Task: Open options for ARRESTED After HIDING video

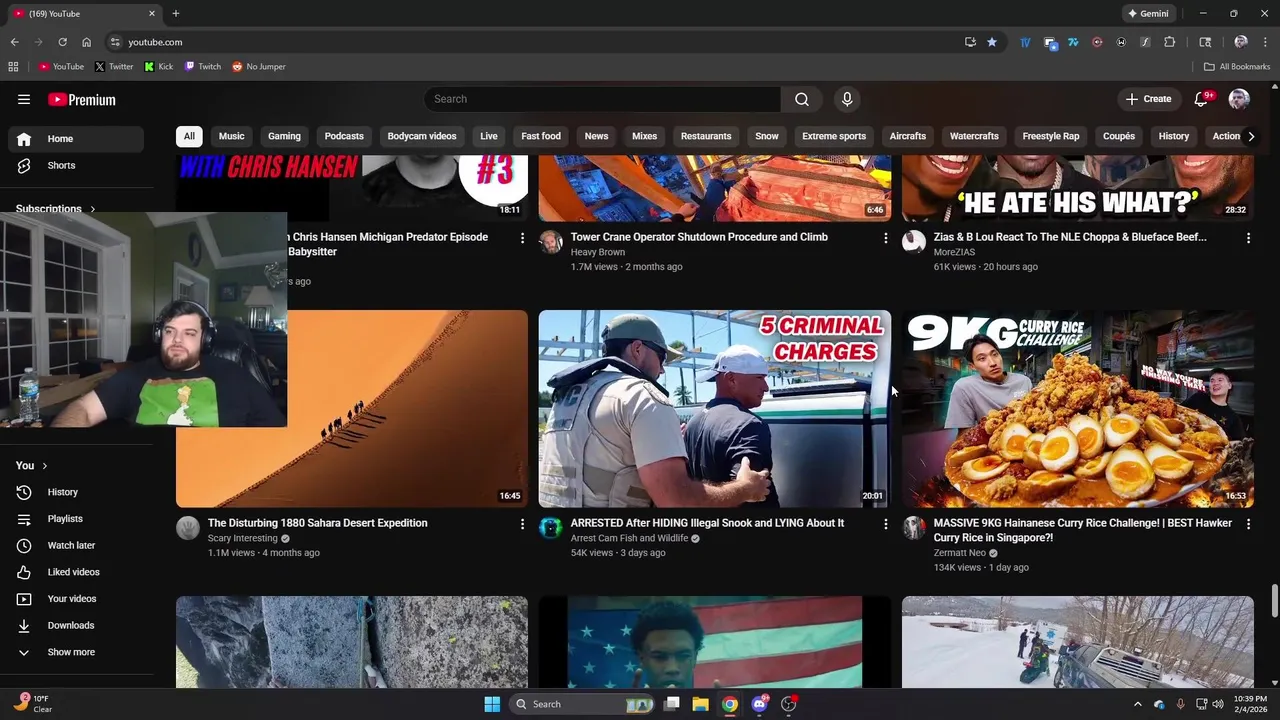Action: point(885,524)
